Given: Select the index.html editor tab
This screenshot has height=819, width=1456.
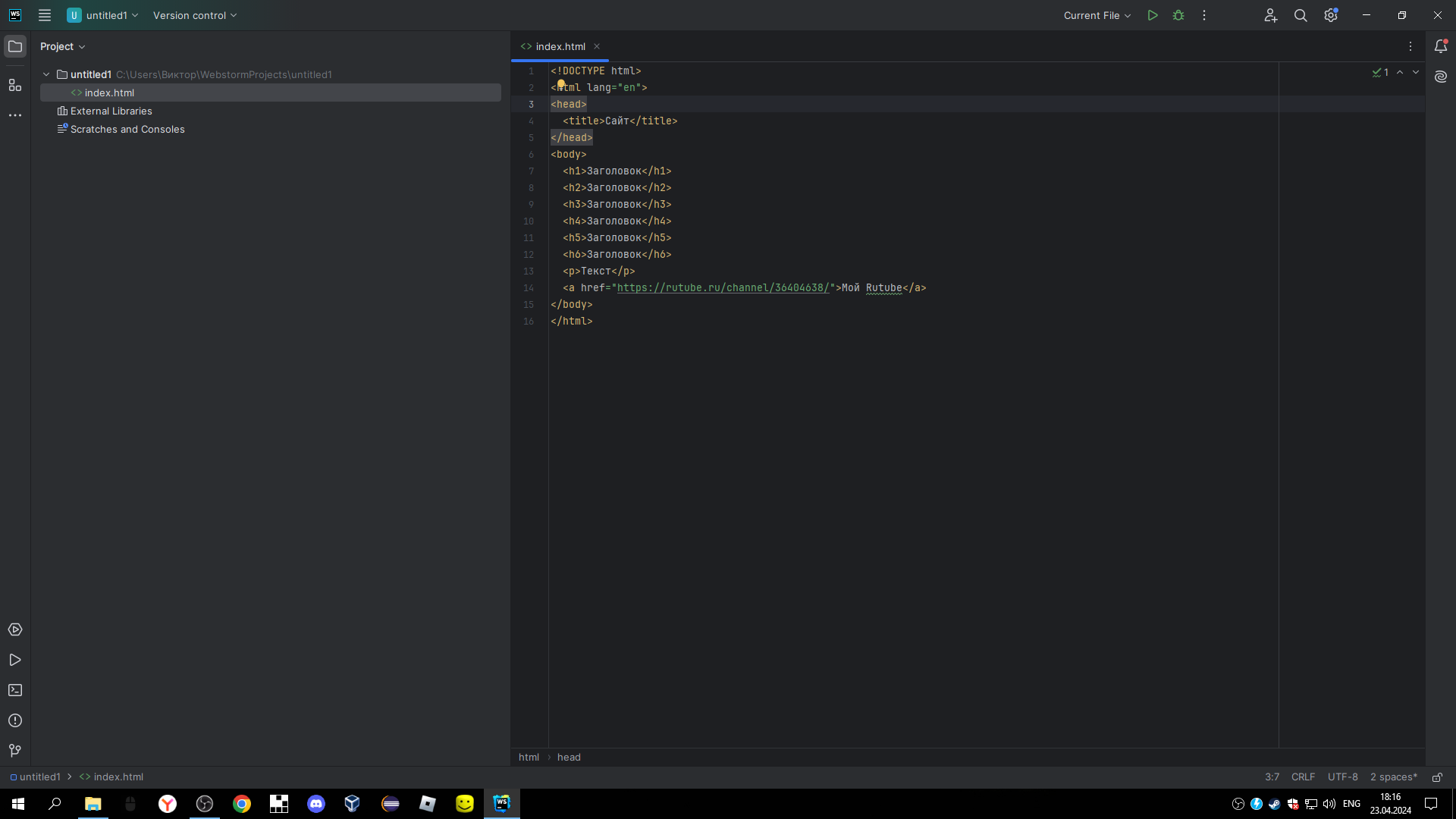Looking at the screenshot, I should pos(560,46).
